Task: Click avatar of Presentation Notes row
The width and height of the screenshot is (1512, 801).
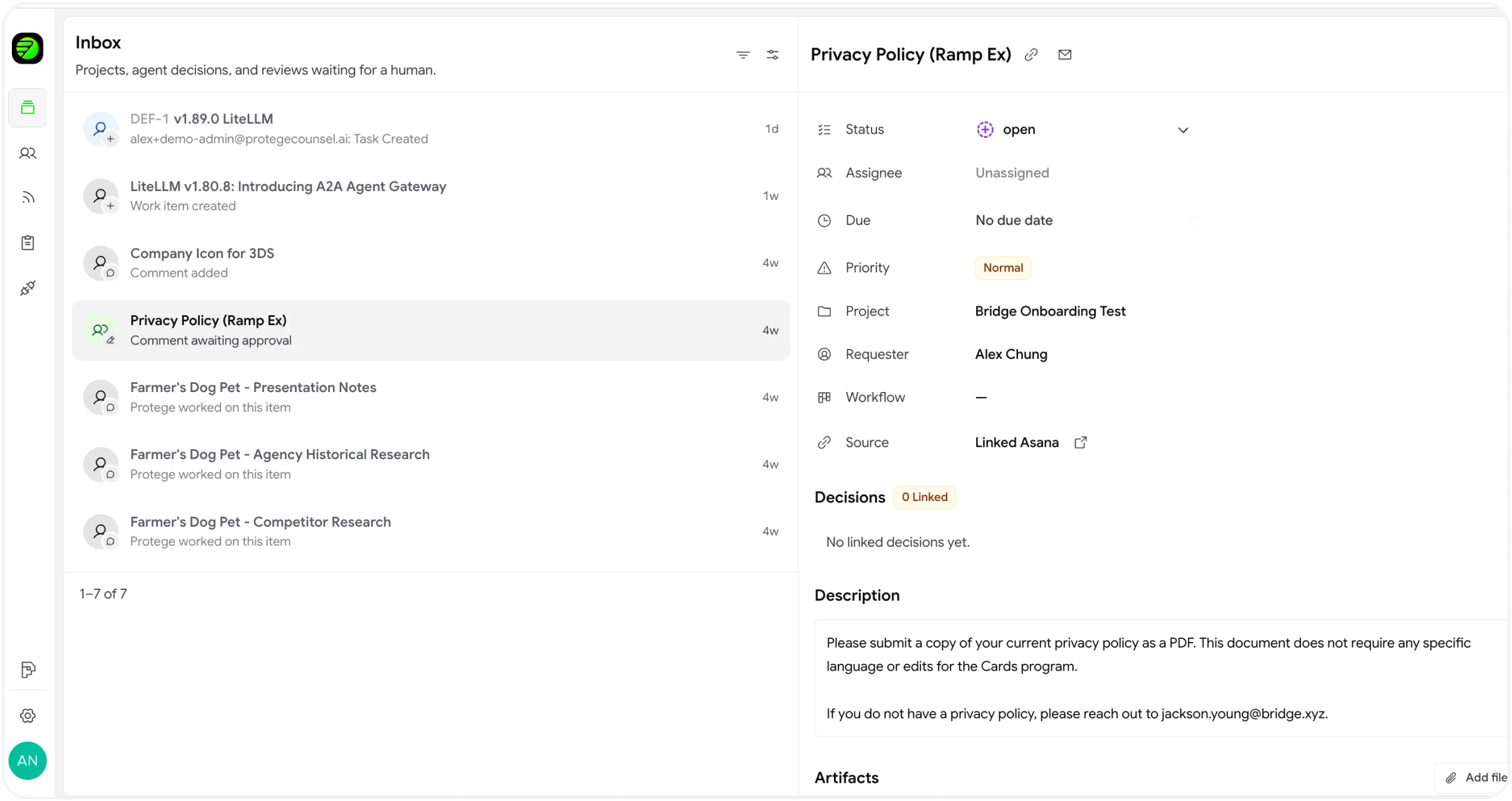Action: click(101, 398)
